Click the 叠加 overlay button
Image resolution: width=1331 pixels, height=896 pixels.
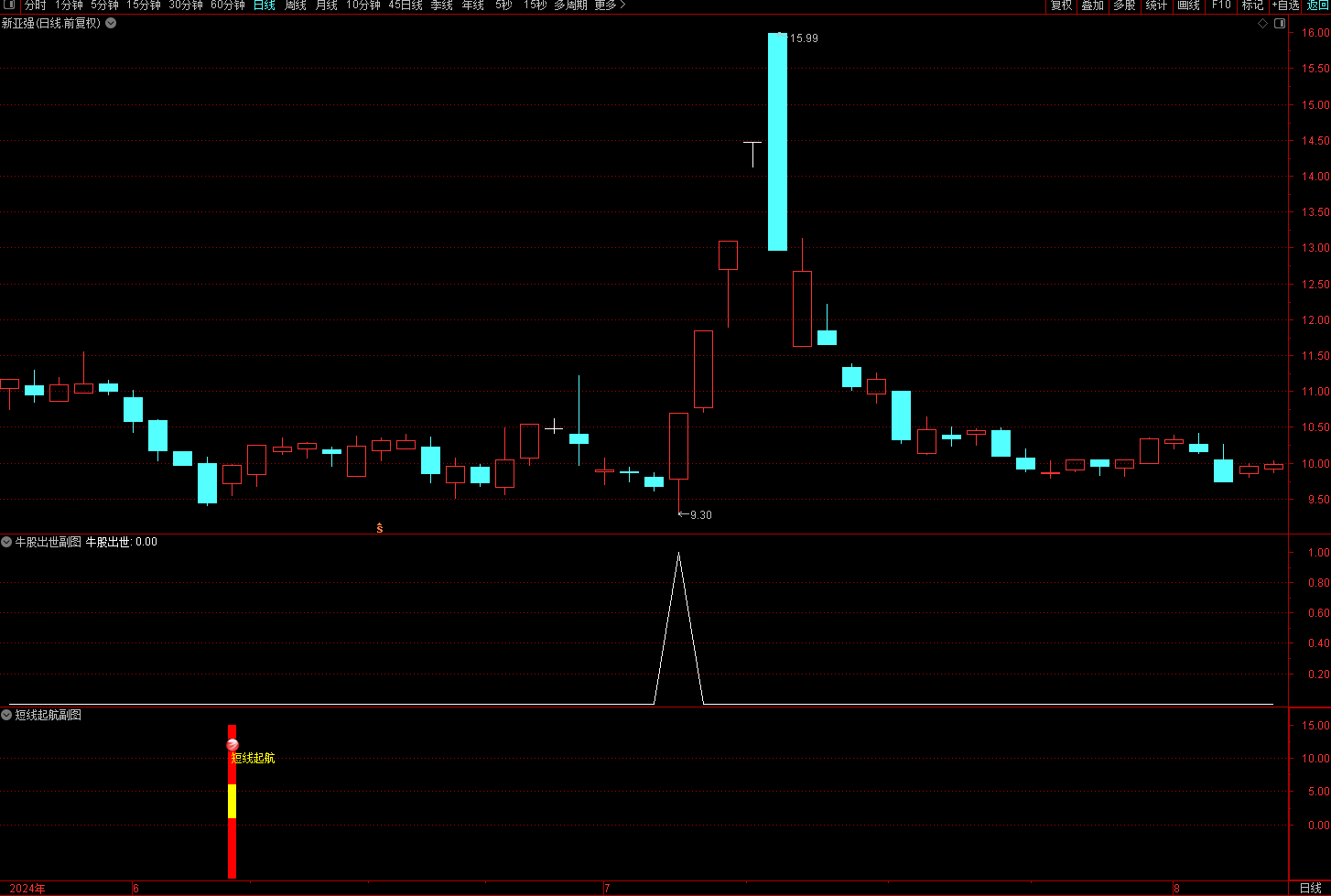(x=1092, y=5)
